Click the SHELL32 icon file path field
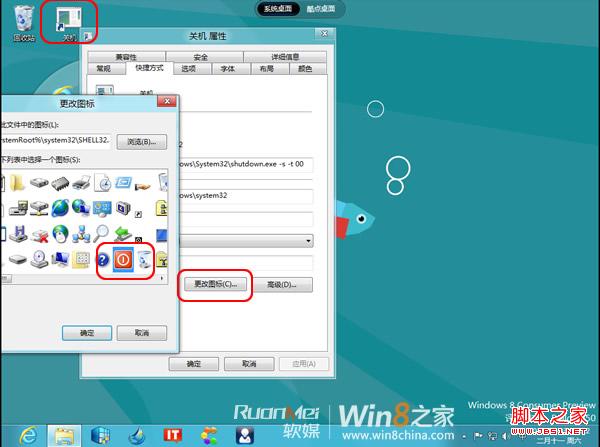 (55, 140)
